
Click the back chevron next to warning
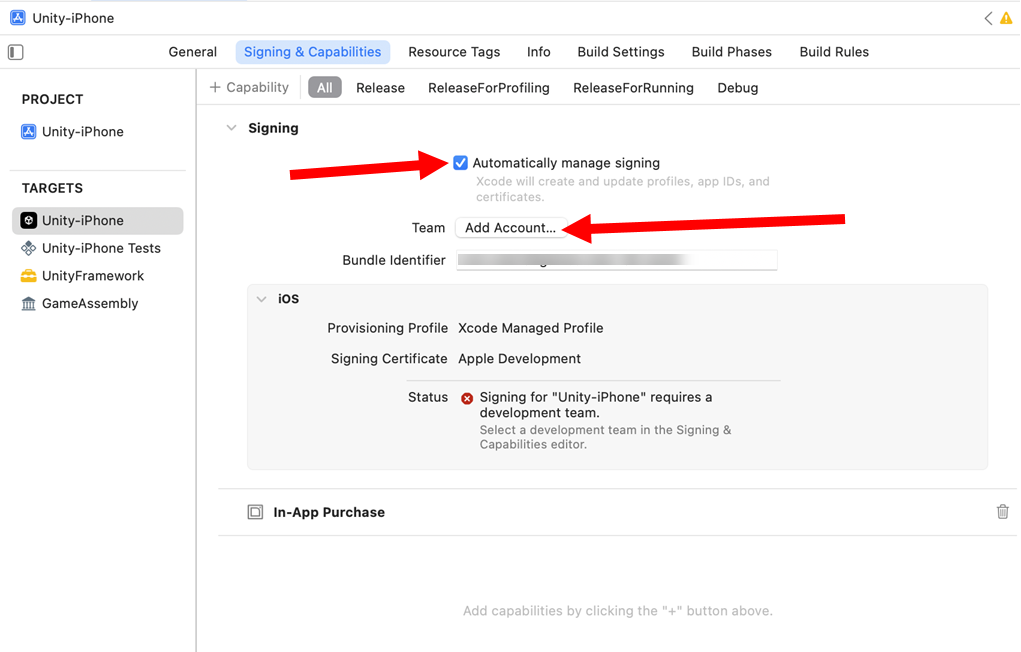(988, 18)
